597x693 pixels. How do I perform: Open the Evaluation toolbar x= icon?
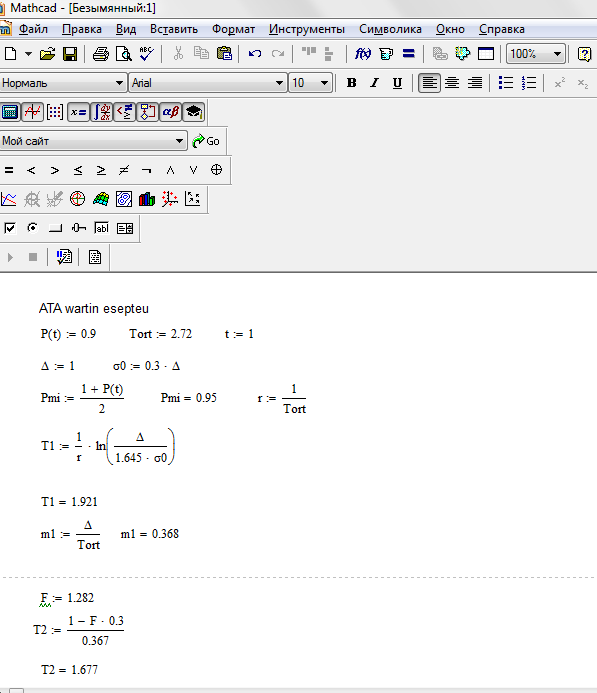tap(79, 112)
